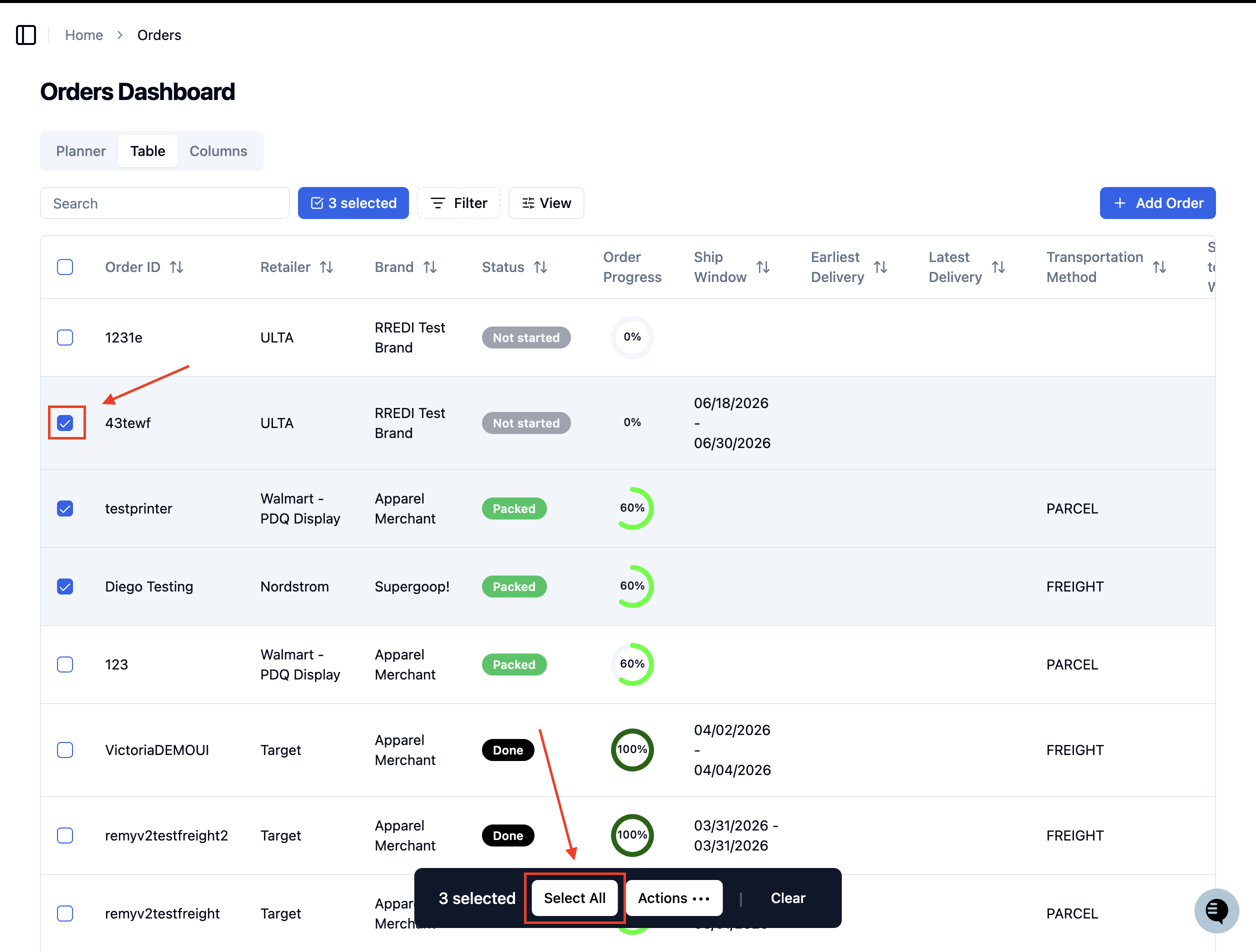1256x952 pixels.
Task: Check the box for order 1231e
Action: point(65,337)
